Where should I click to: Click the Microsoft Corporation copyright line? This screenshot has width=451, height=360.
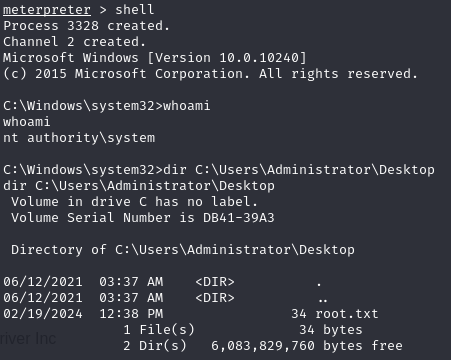210,74
